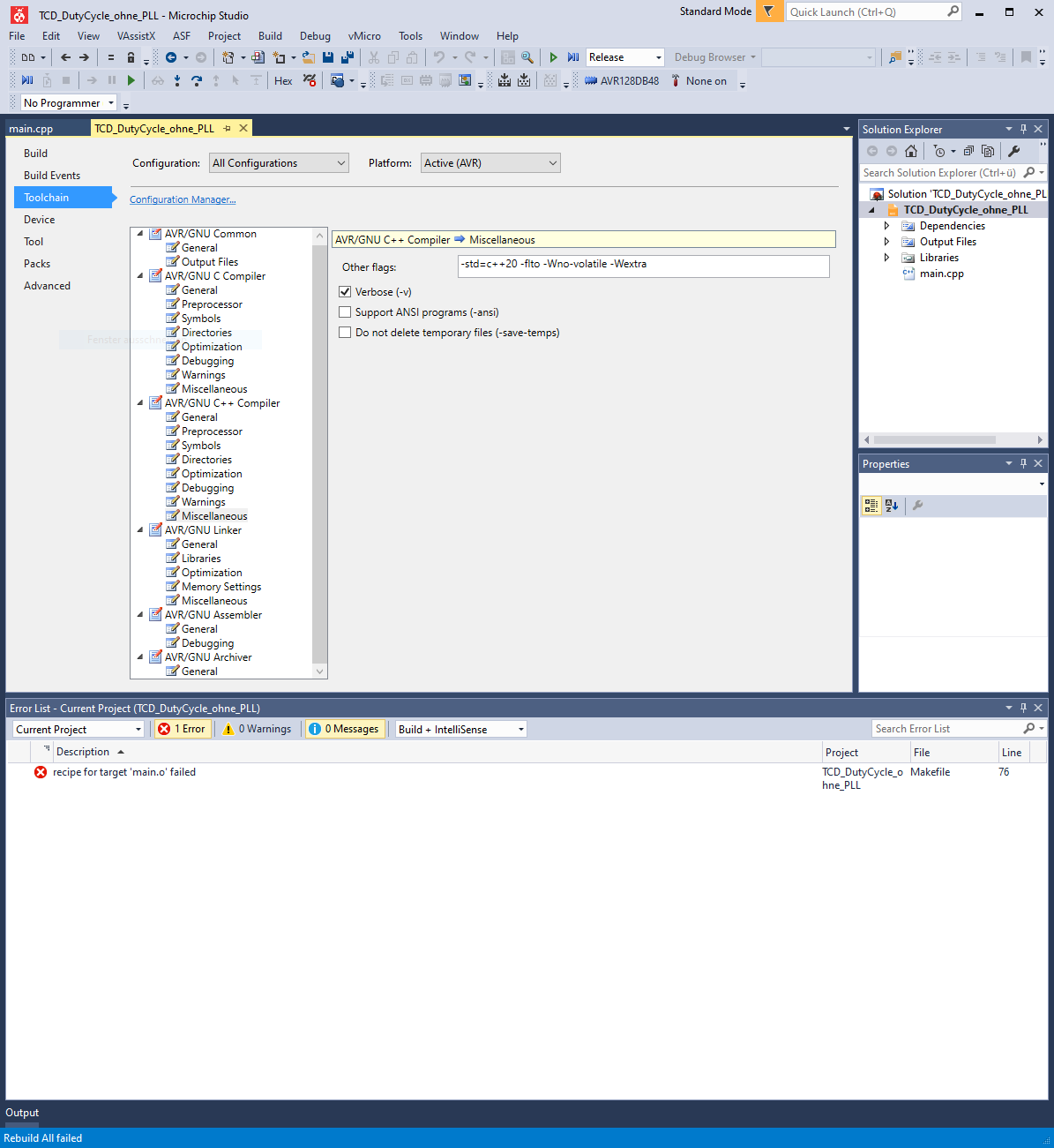This screenshot has width=1054, height=1148.
Task: Pin the Solution Explorer panel
Action: pyautogui.click(x=1024, y=129)
